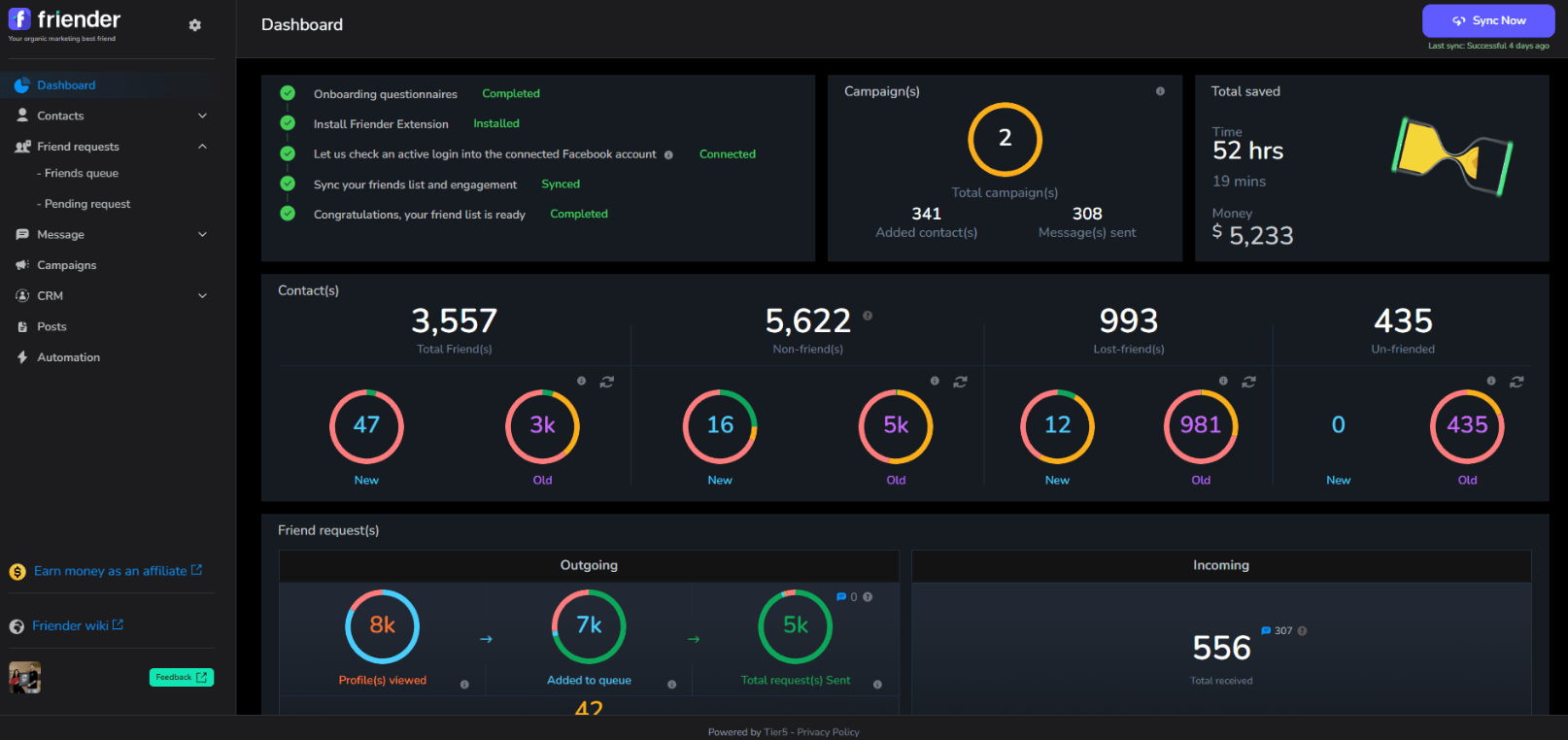Click info icon next to Facebook account login

click(668, 155)
